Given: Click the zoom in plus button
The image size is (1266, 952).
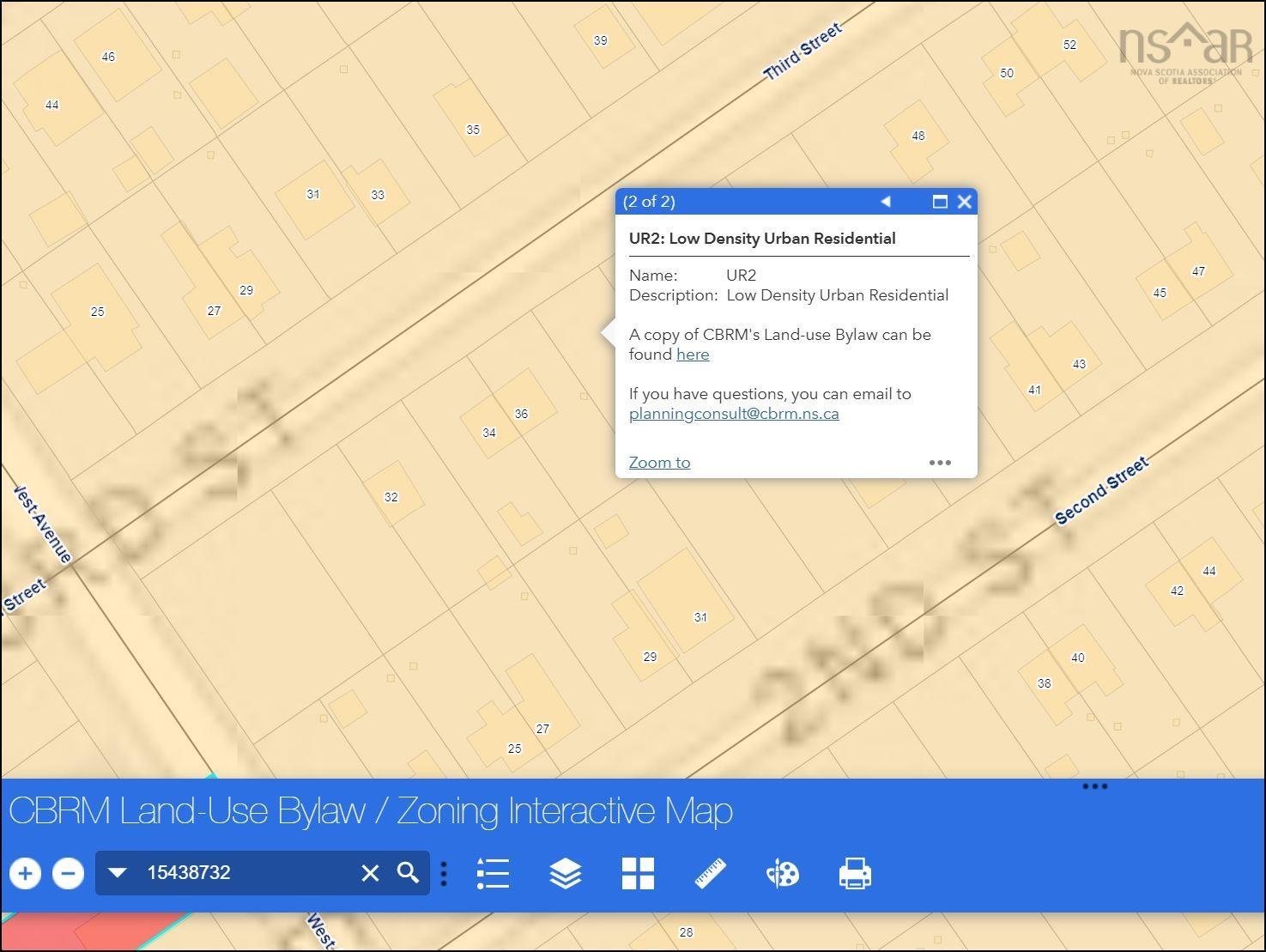Looking at the screenshot, I should pos(26,874).
